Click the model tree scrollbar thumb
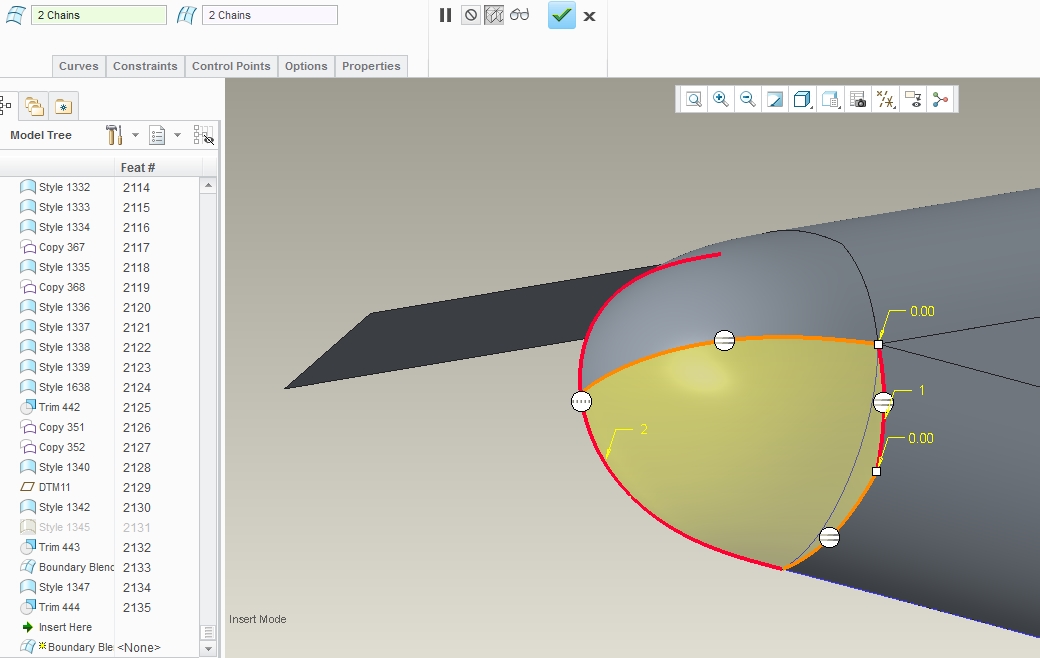 pyautogui.click(x=208, y=632)
